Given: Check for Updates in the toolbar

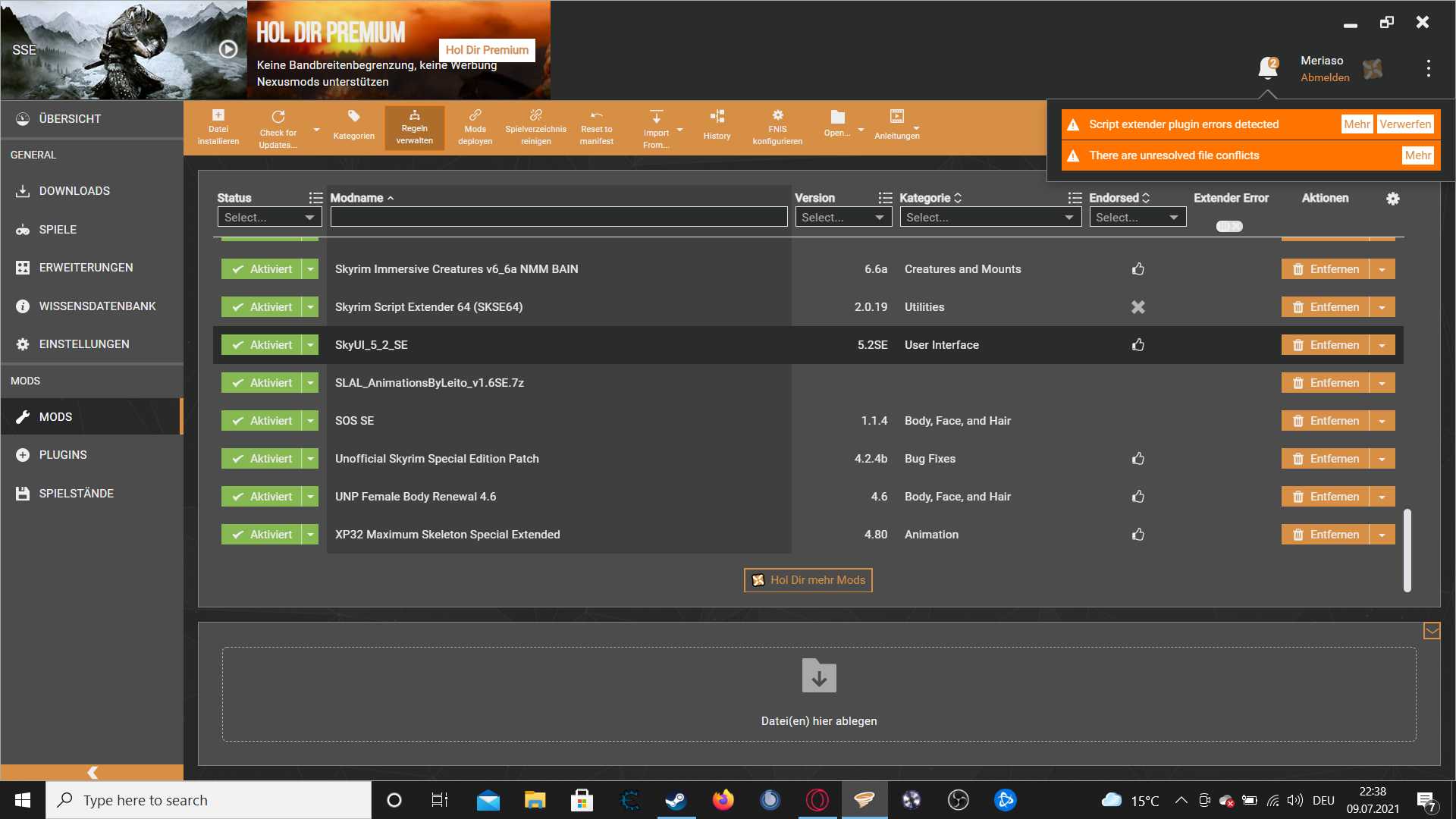Looking at the screenshot, I should pyautogui.click(x=278, y=128).
